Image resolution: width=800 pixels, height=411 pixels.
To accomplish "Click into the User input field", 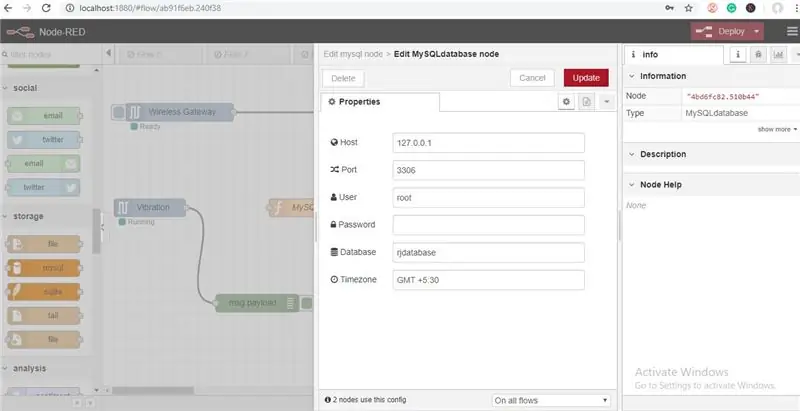I will pyautogui.click(x=488, y=198).
